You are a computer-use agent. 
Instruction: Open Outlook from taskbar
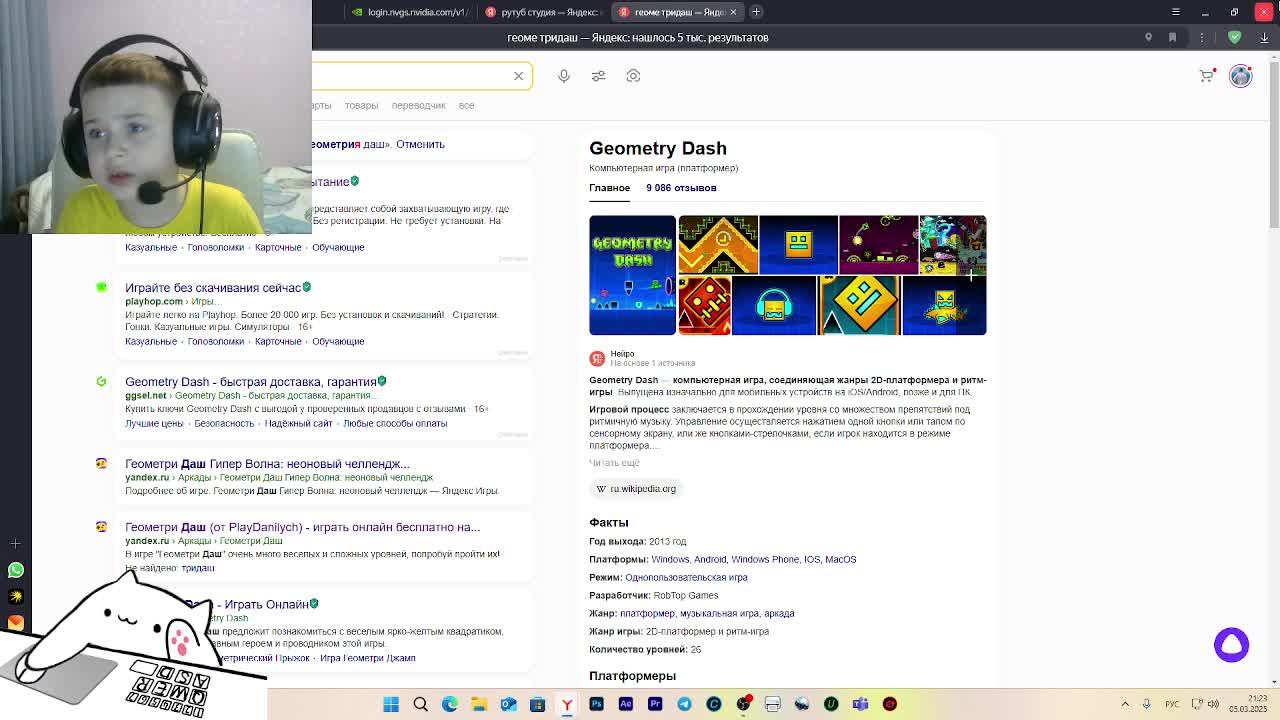click(508, 704)
